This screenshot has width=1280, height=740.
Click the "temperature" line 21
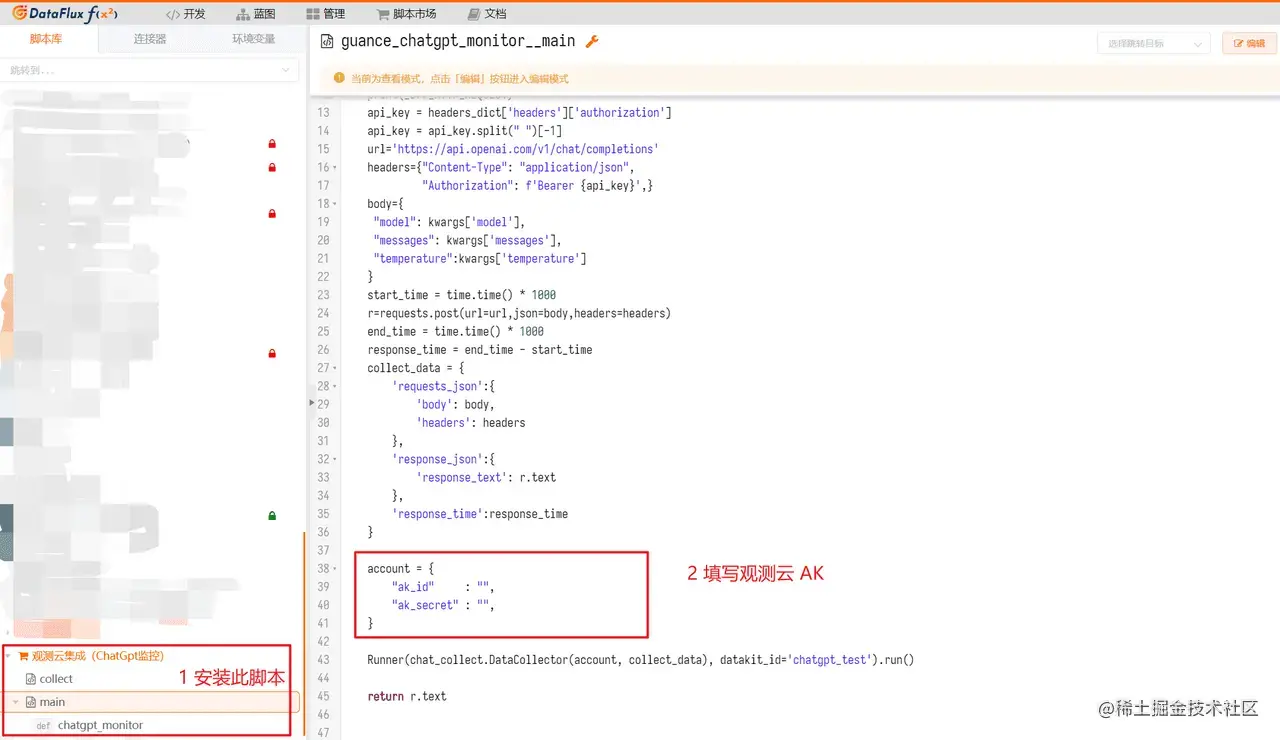pyautogui.click(x=480, y=259)
